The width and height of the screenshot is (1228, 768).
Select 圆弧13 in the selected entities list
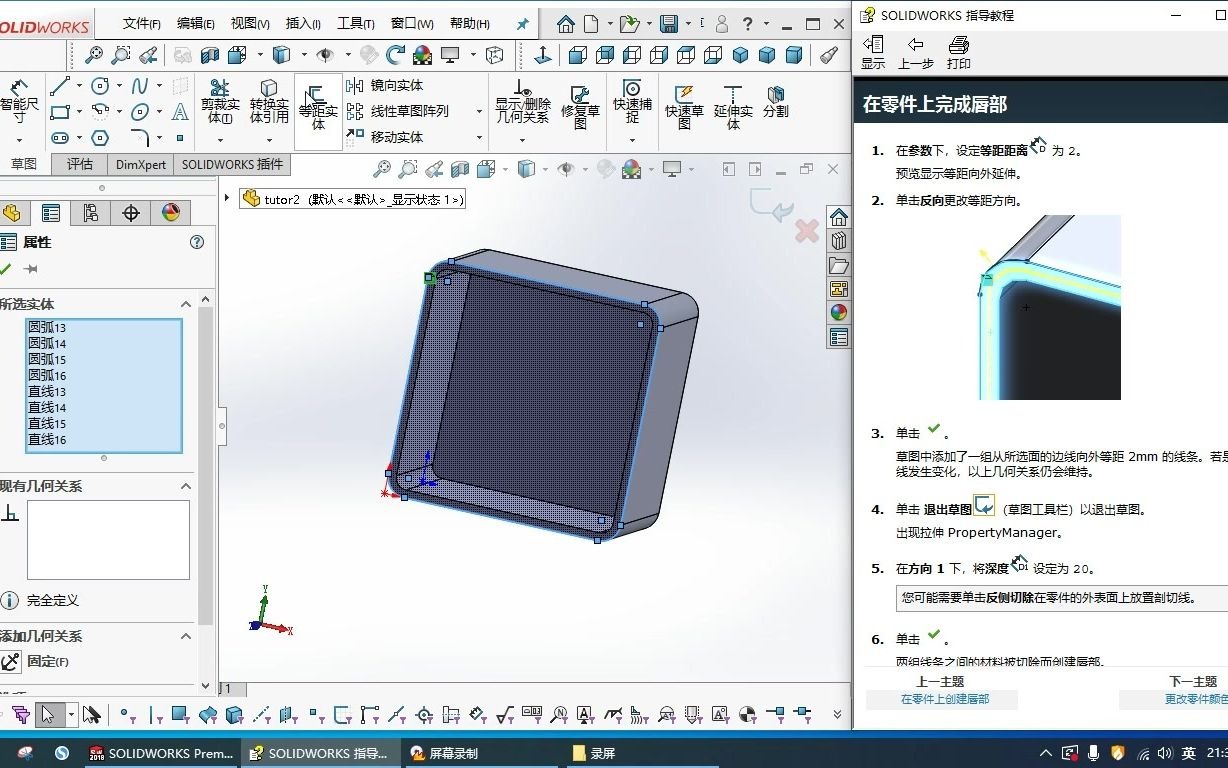[x=48, y=327]
